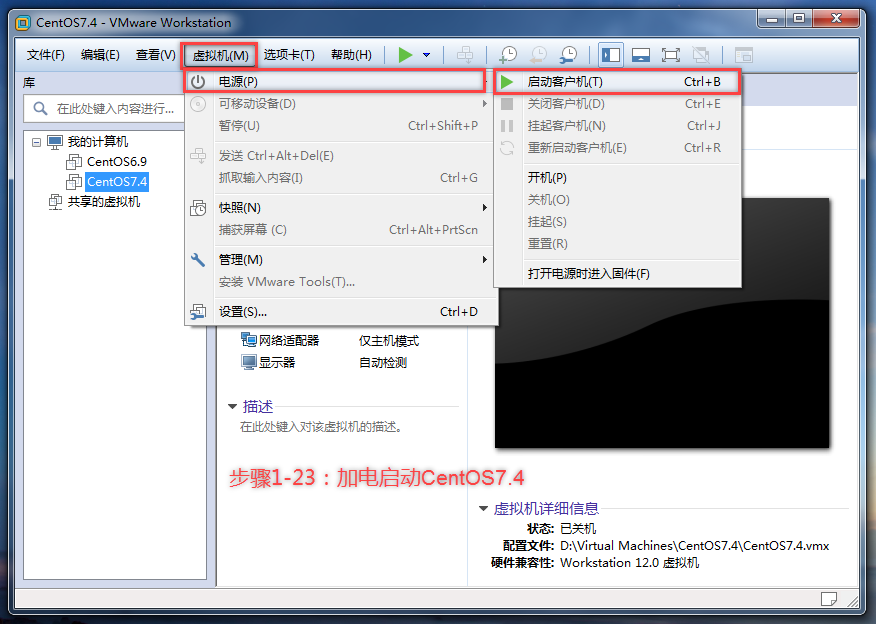876x624 pixels.
Task: Click the 硬件兼容性 Workstation 12.0 text
Action: (595, 563)
